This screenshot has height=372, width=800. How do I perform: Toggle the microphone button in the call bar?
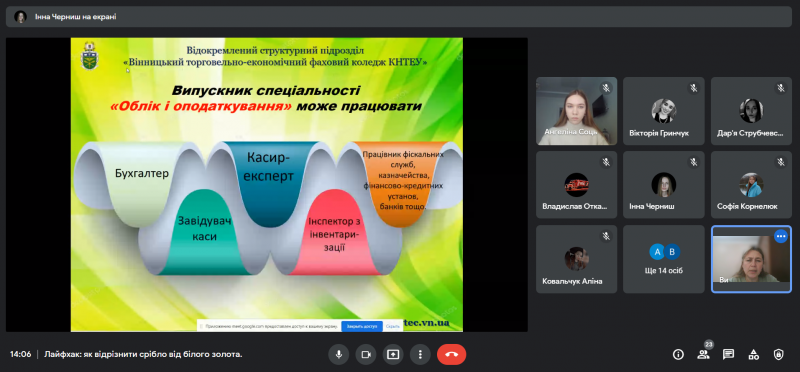(x=339, y=354)
